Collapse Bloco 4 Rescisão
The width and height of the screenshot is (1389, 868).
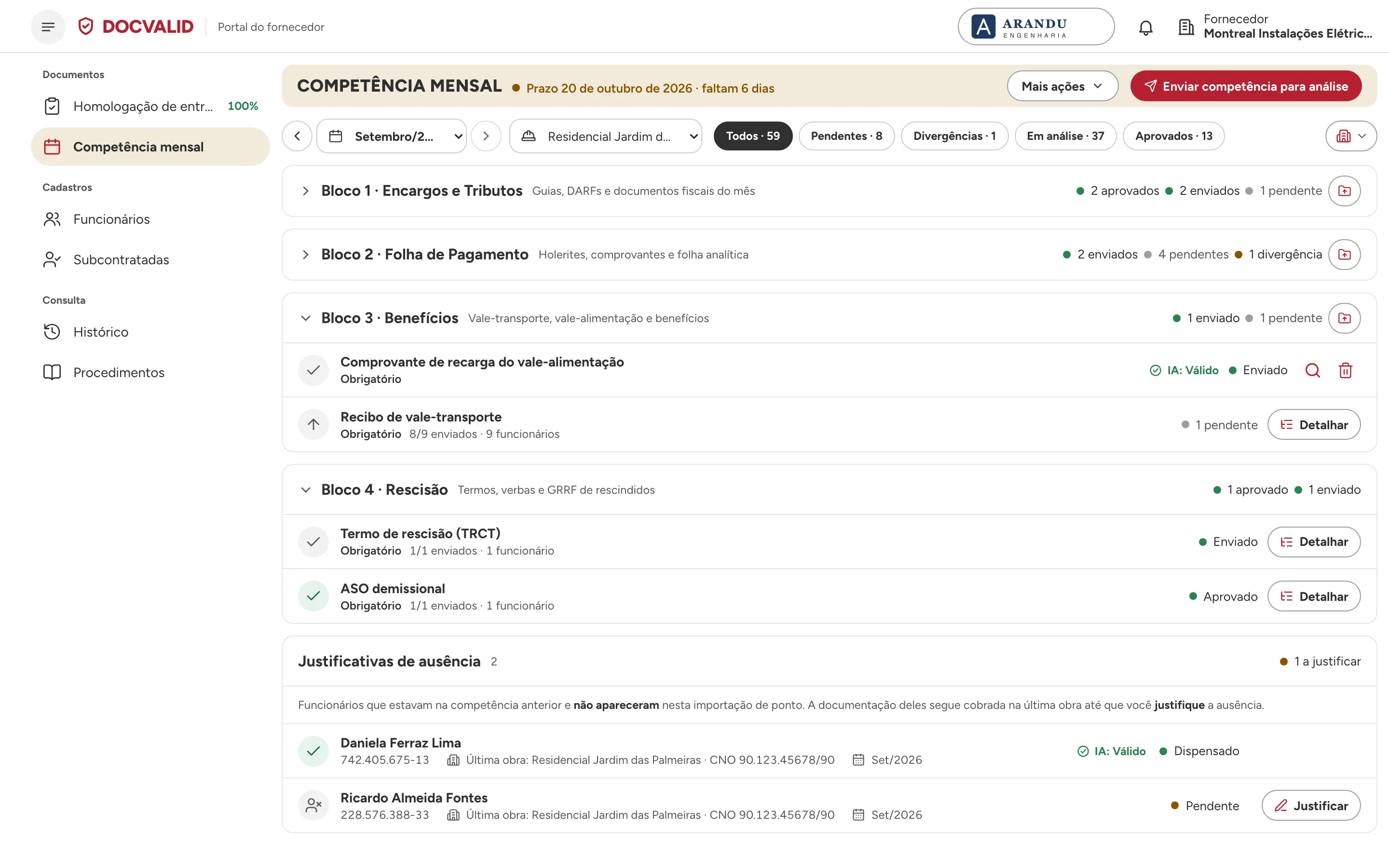coord(306,490)
